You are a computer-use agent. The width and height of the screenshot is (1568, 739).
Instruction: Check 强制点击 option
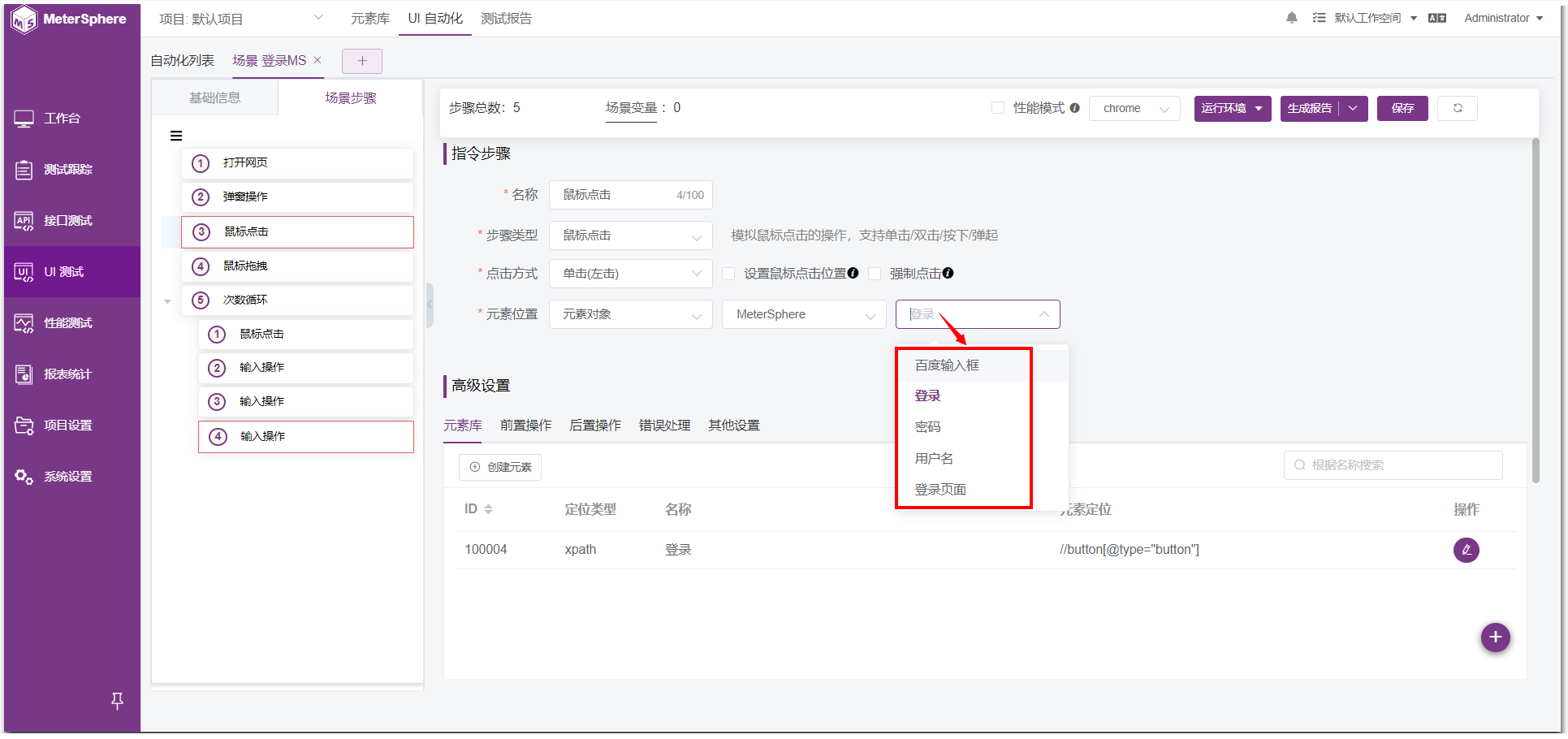(875, 274)
